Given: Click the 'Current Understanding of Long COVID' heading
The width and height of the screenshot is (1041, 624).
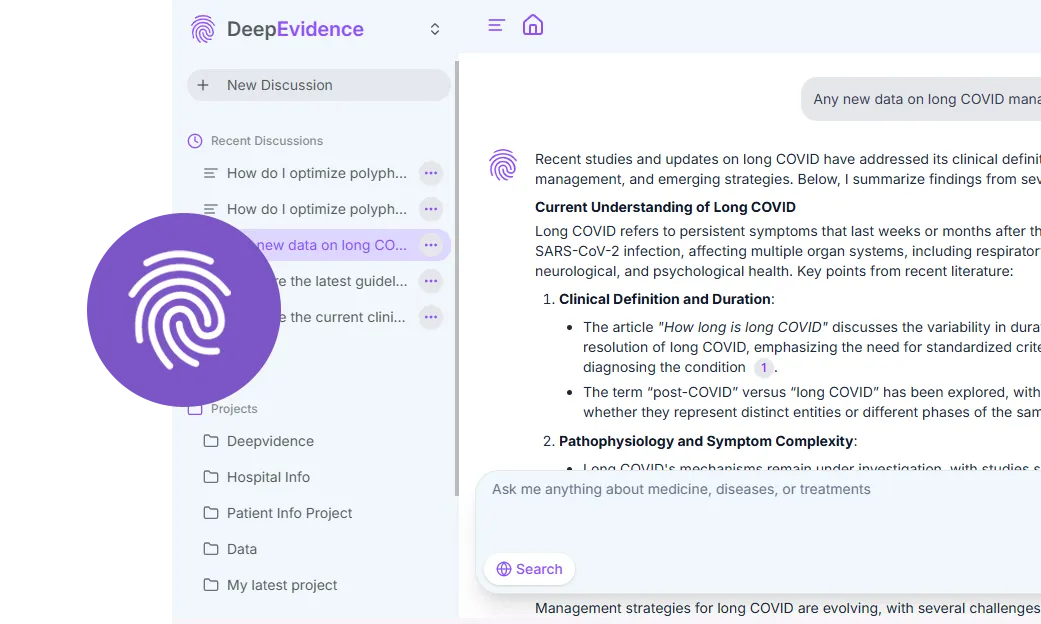Looking at the screenshot, I should 665,207.
